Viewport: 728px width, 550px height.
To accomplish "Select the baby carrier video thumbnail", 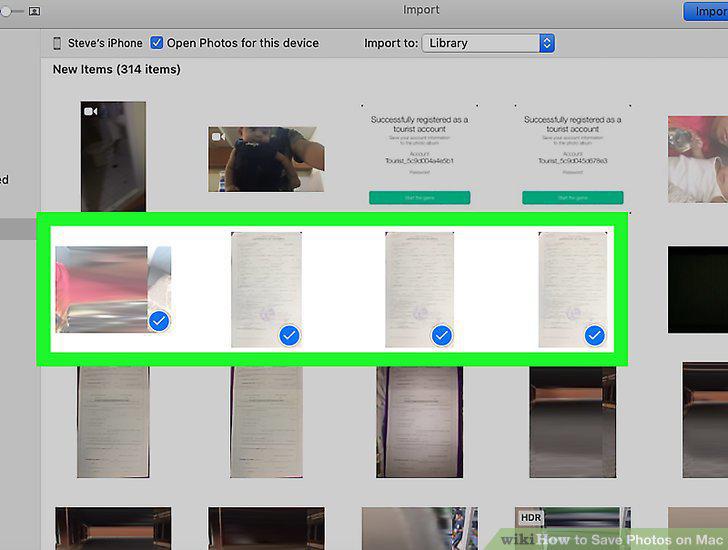I will [266, 159].
